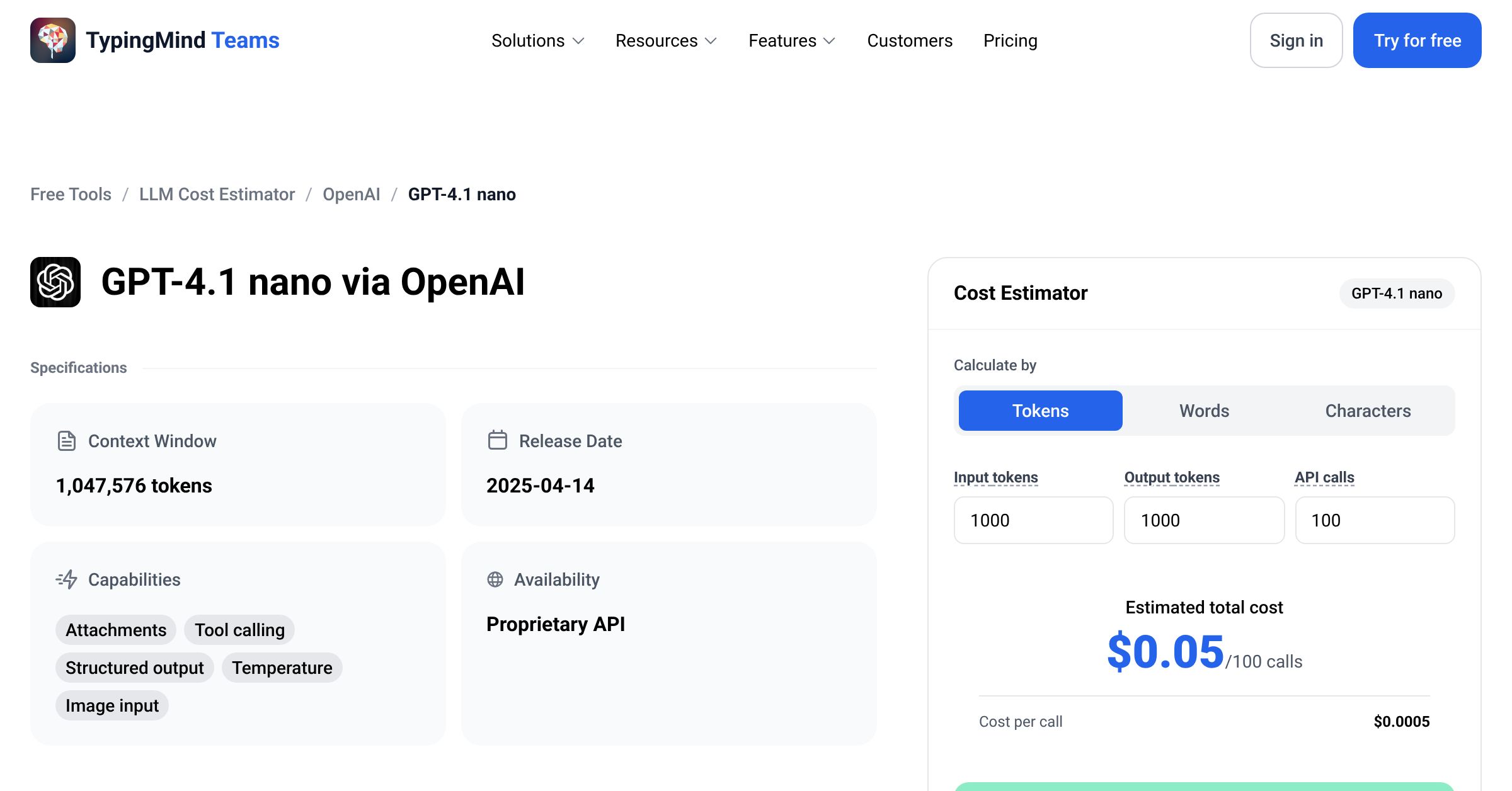The height and width of the screenshot is (791, 1512).
Task: Click the "Output tokens" label
Action: tap(1172, 477)
